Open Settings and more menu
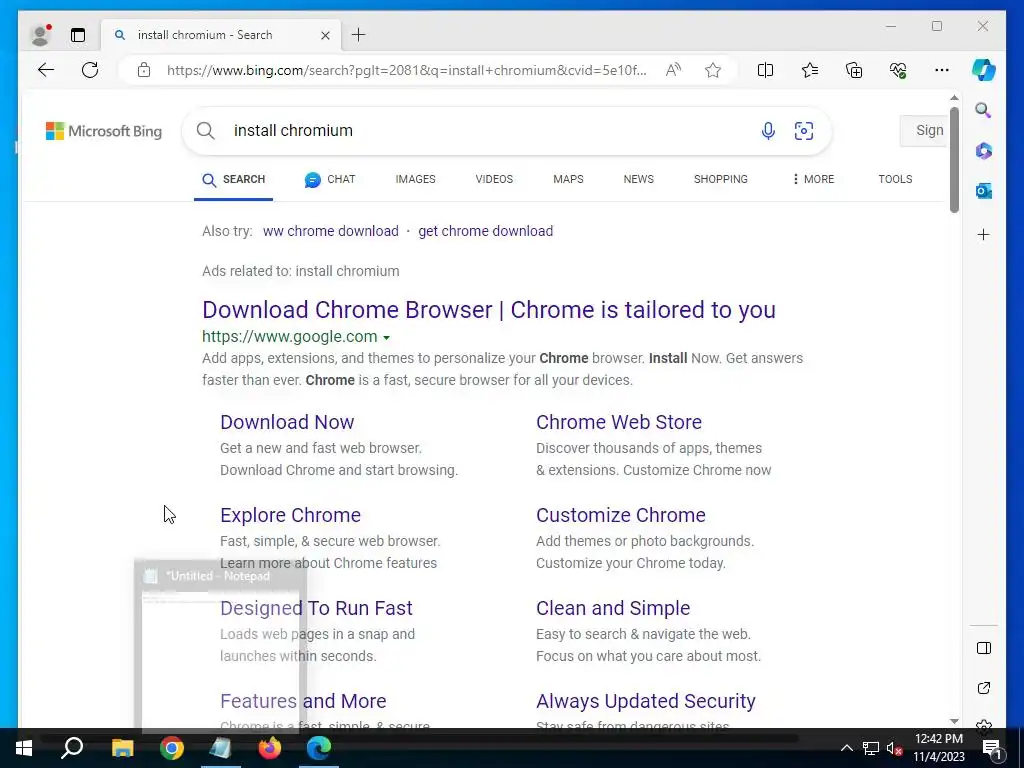Image resolution: width=1024 pixels, height=768 pixels. (x=942, y=70)
